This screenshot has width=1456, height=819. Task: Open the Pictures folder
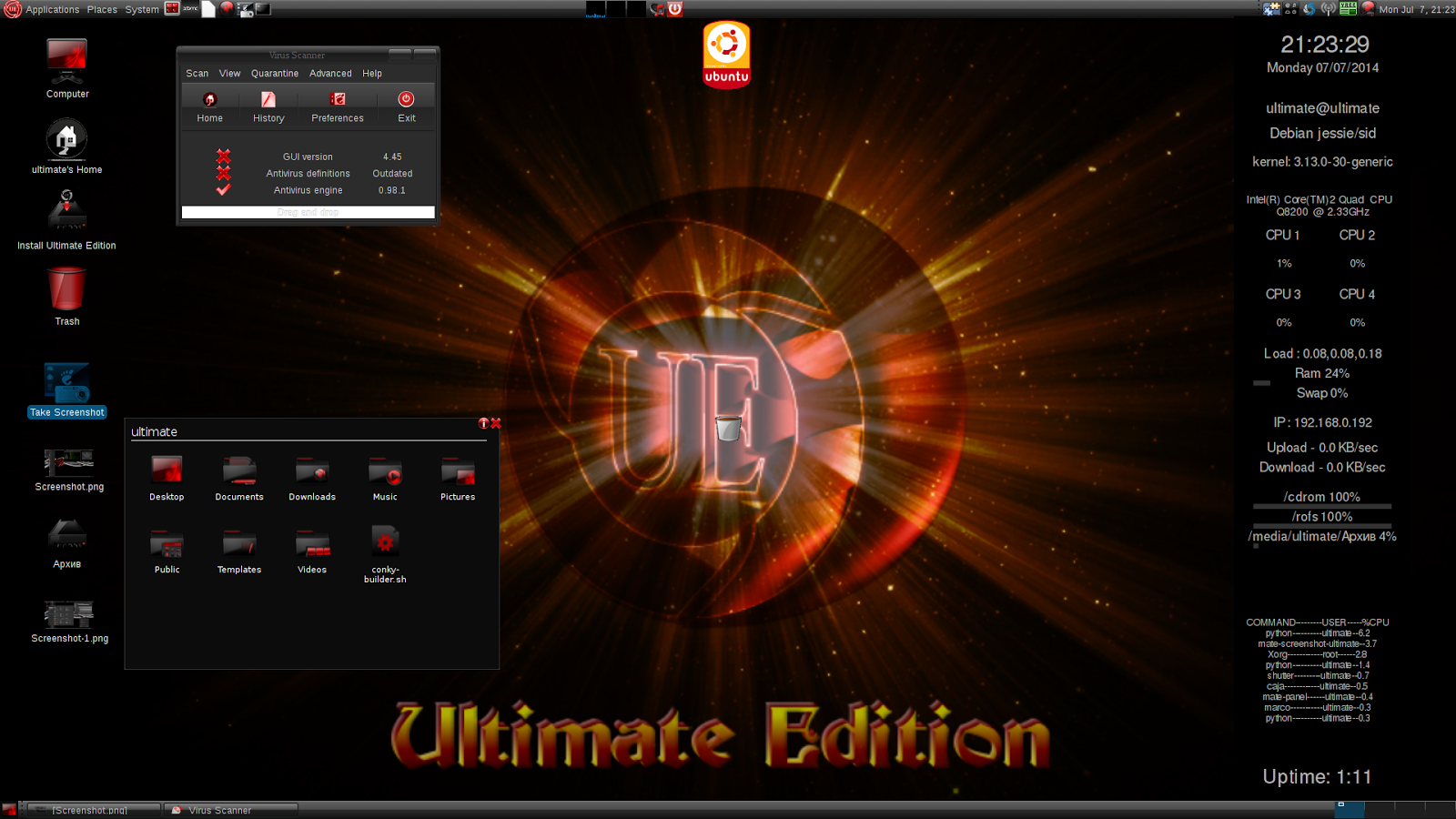[458, 479]
